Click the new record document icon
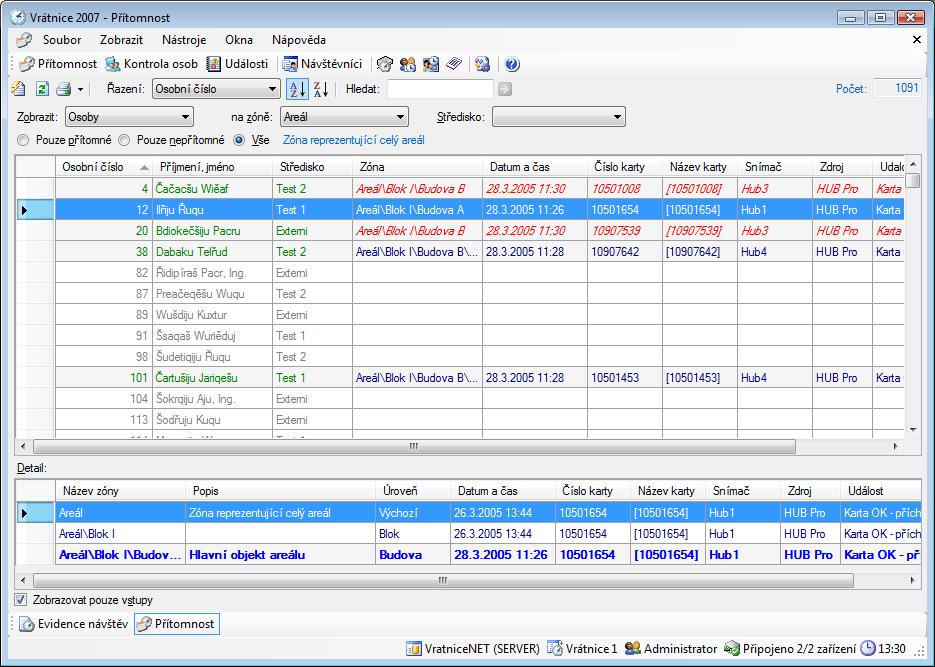 click(18, 89)
